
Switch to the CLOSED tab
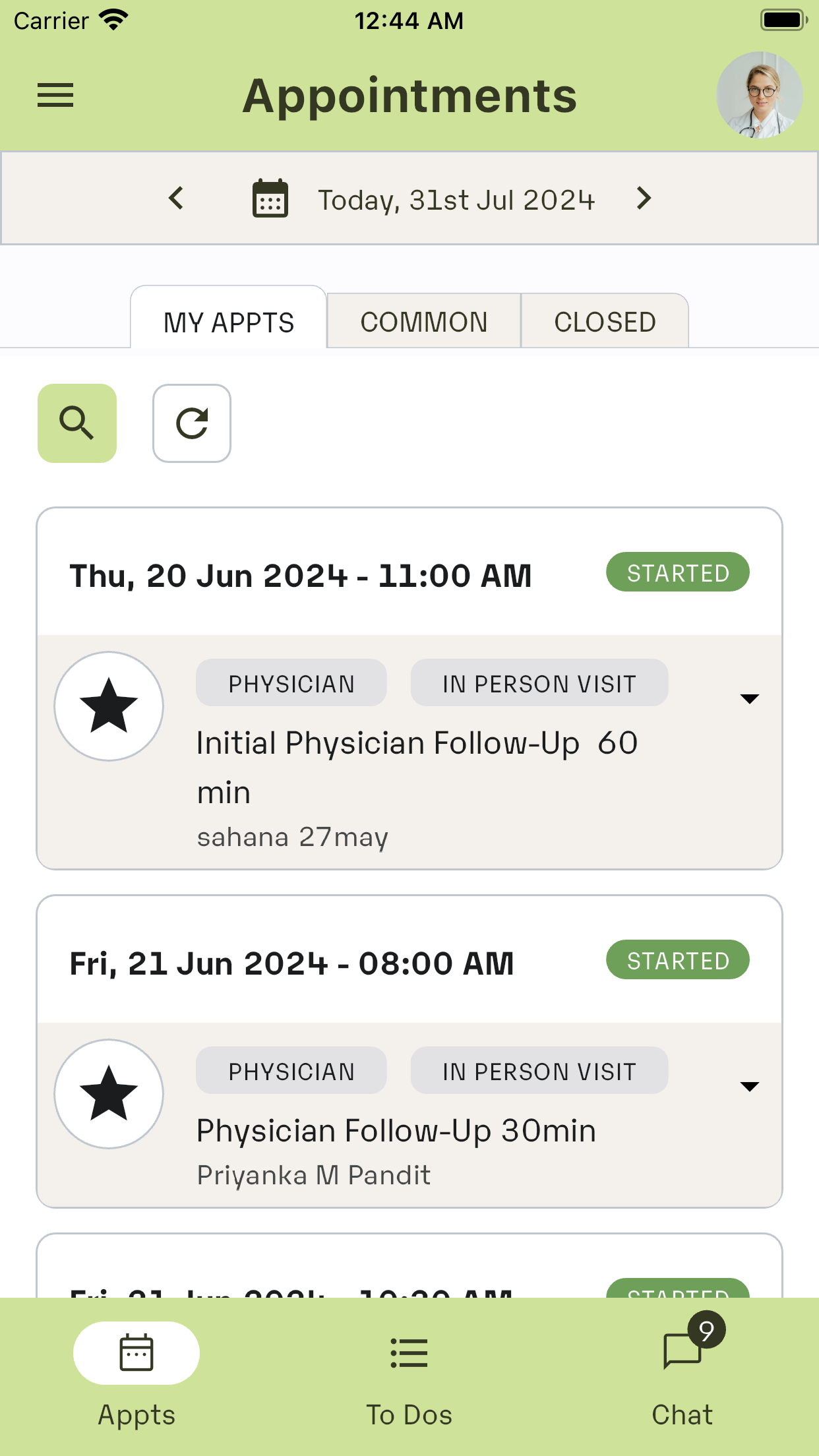(605, 322)
